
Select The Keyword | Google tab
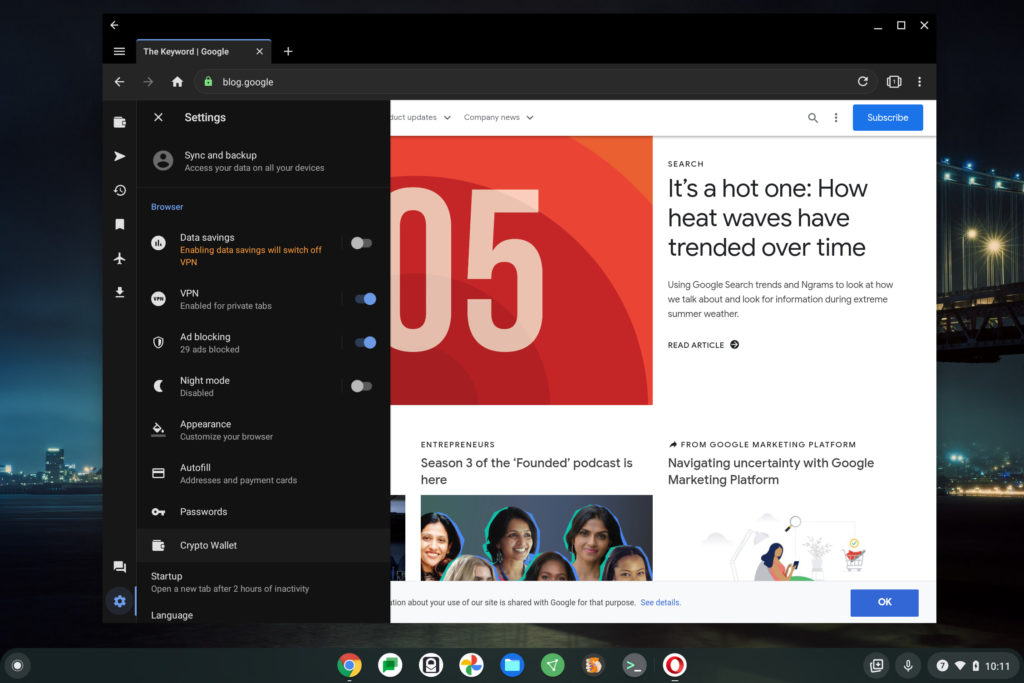click(203, 52)
